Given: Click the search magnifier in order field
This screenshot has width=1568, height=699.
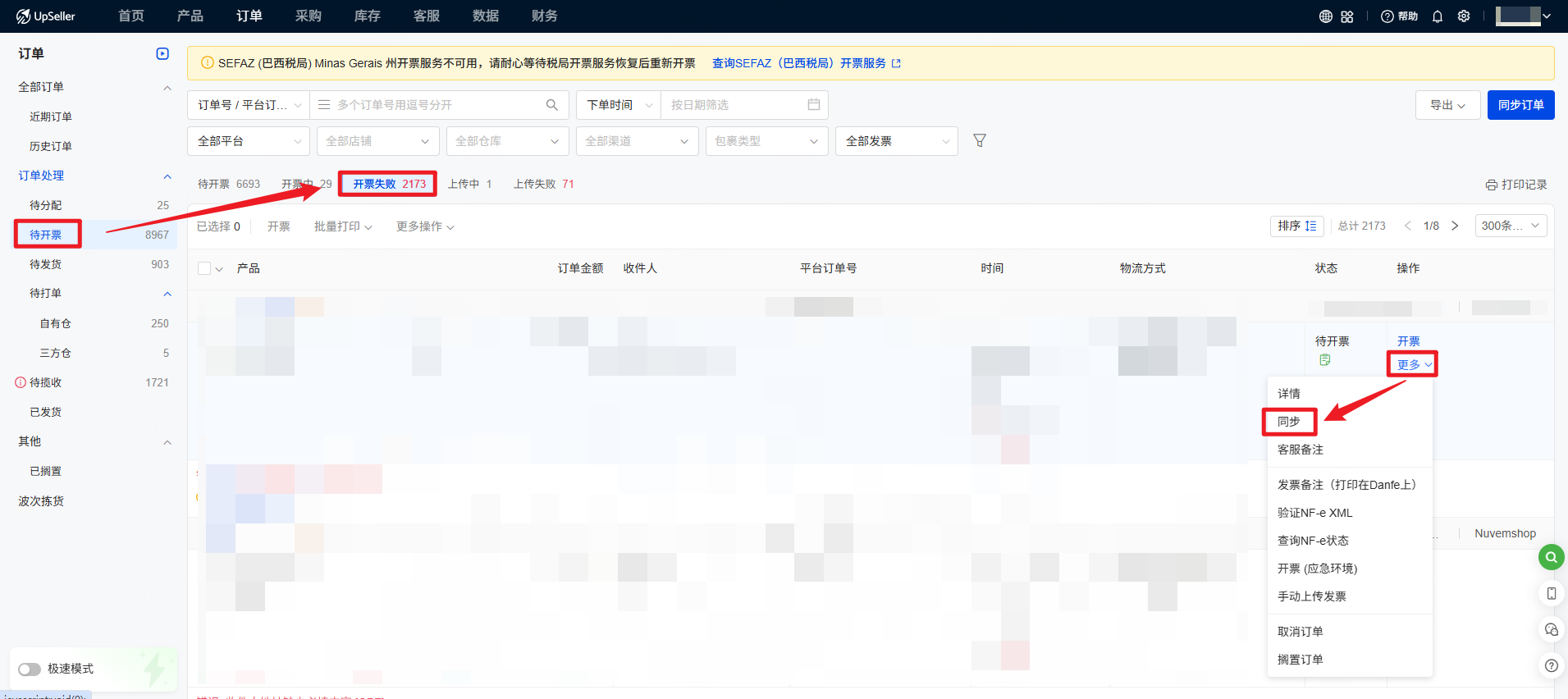Looking at the screenshot, I should pyautogui.click(x=552, y=105).
